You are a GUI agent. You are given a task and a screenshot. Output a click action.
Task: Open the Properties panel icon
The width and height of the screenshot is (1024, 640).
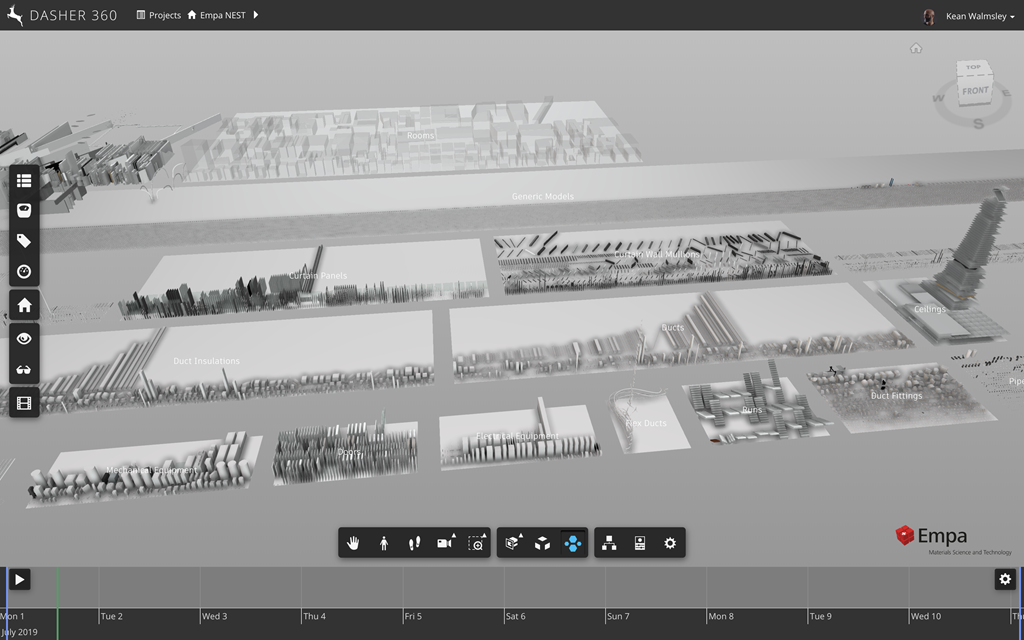[640, 543]
